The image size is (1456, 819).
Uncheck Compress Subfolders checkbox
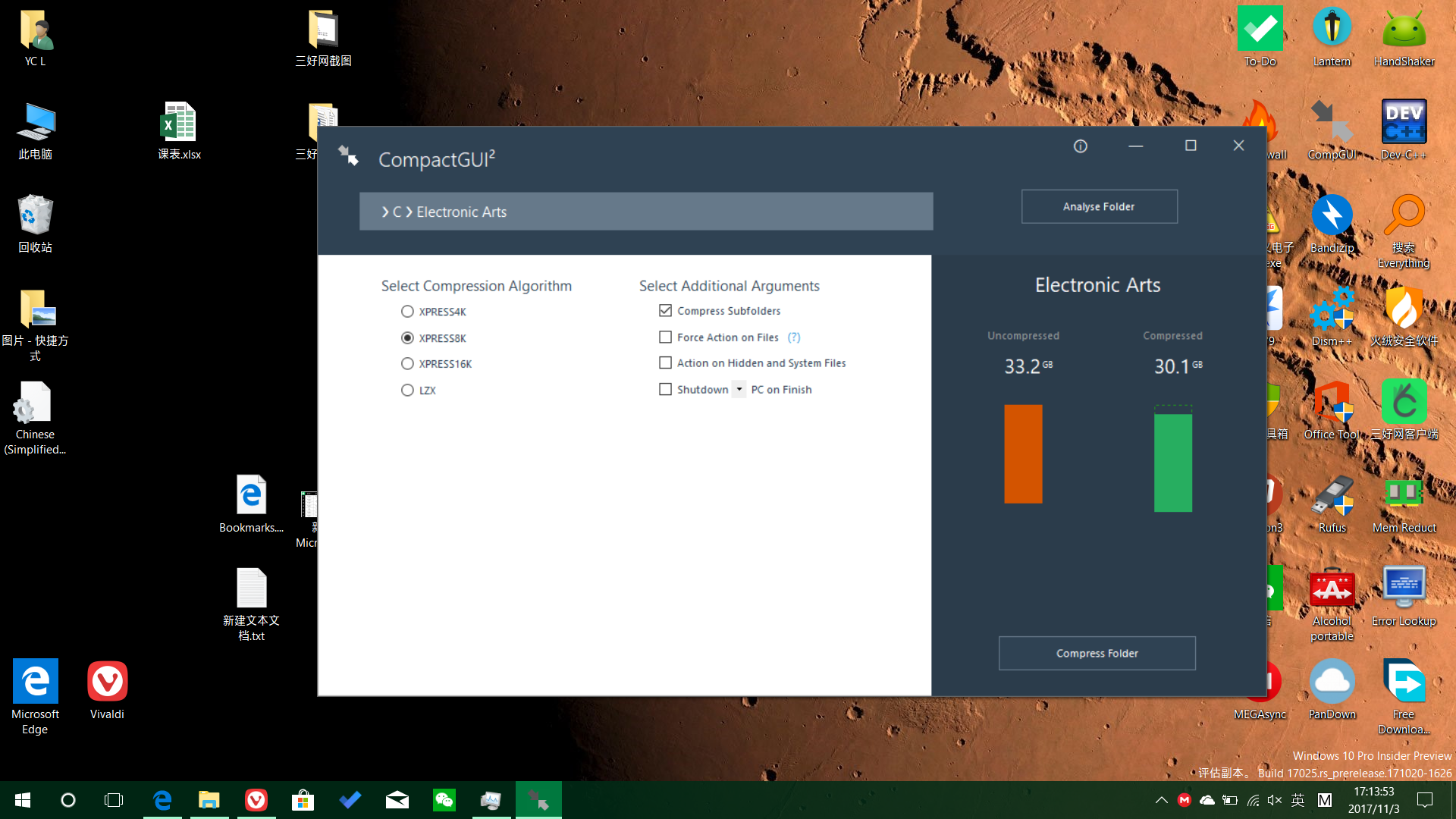665,311
